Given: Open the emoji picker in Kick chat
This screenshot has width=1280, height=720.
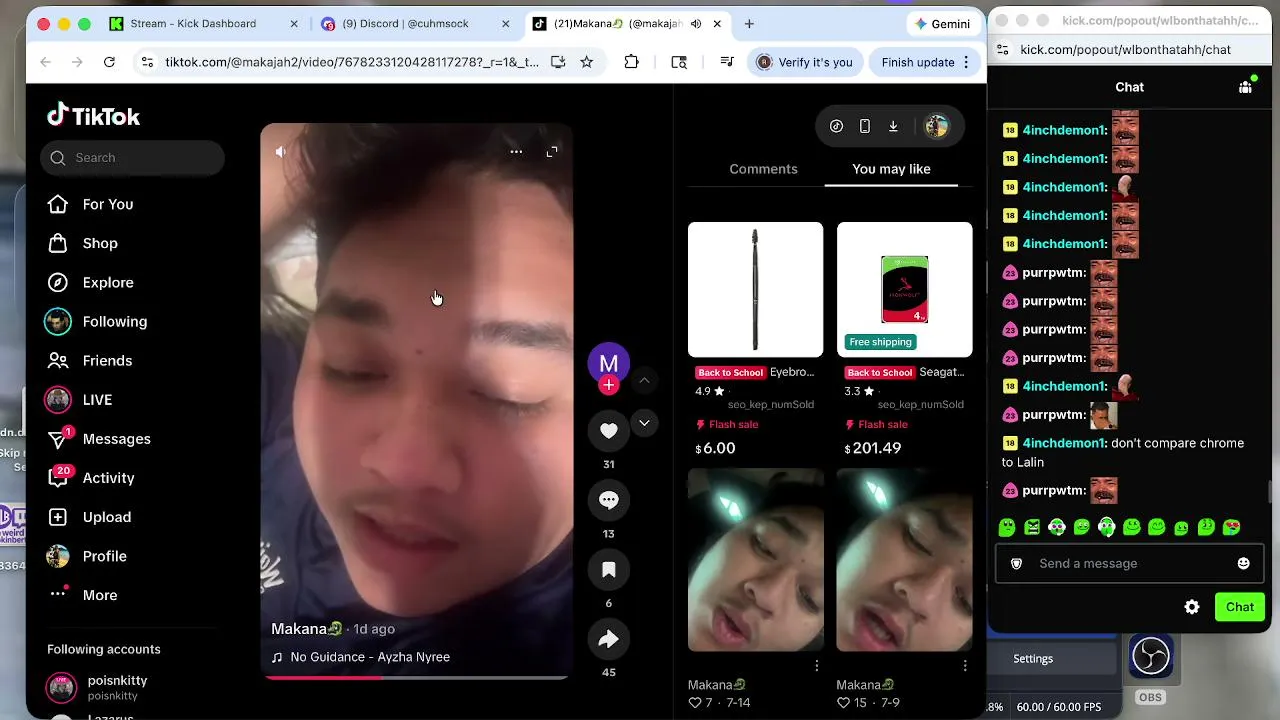Looking at the screenshot, I should pyautogui.click(x=1243, y=563).
